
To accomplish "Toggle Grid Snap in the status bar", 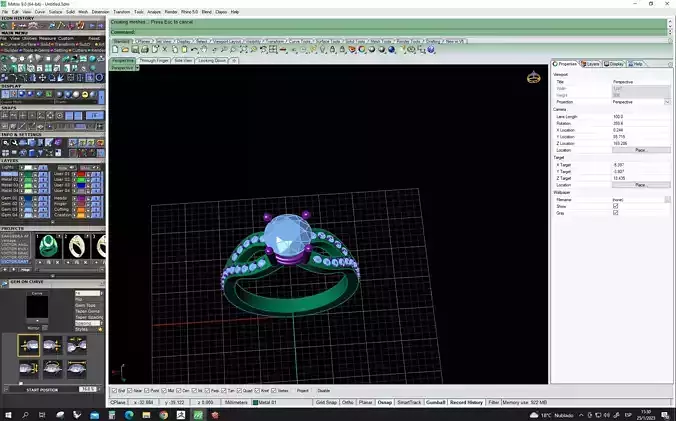I will (x=326, y=402).
